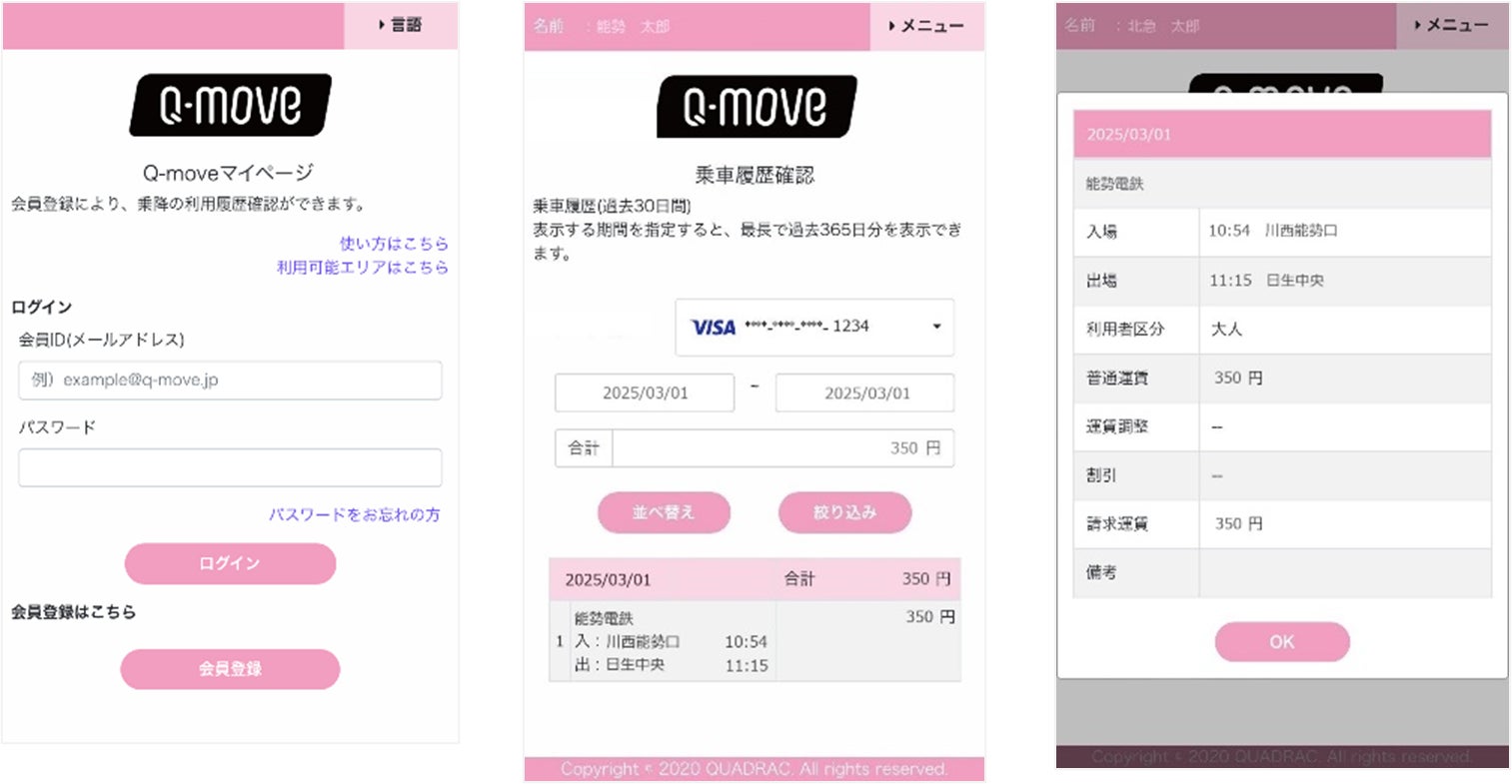
Task: Click the 2025/03/01 header in the detail dialog
Action: pyautogui.click(x=1282, y=134)
